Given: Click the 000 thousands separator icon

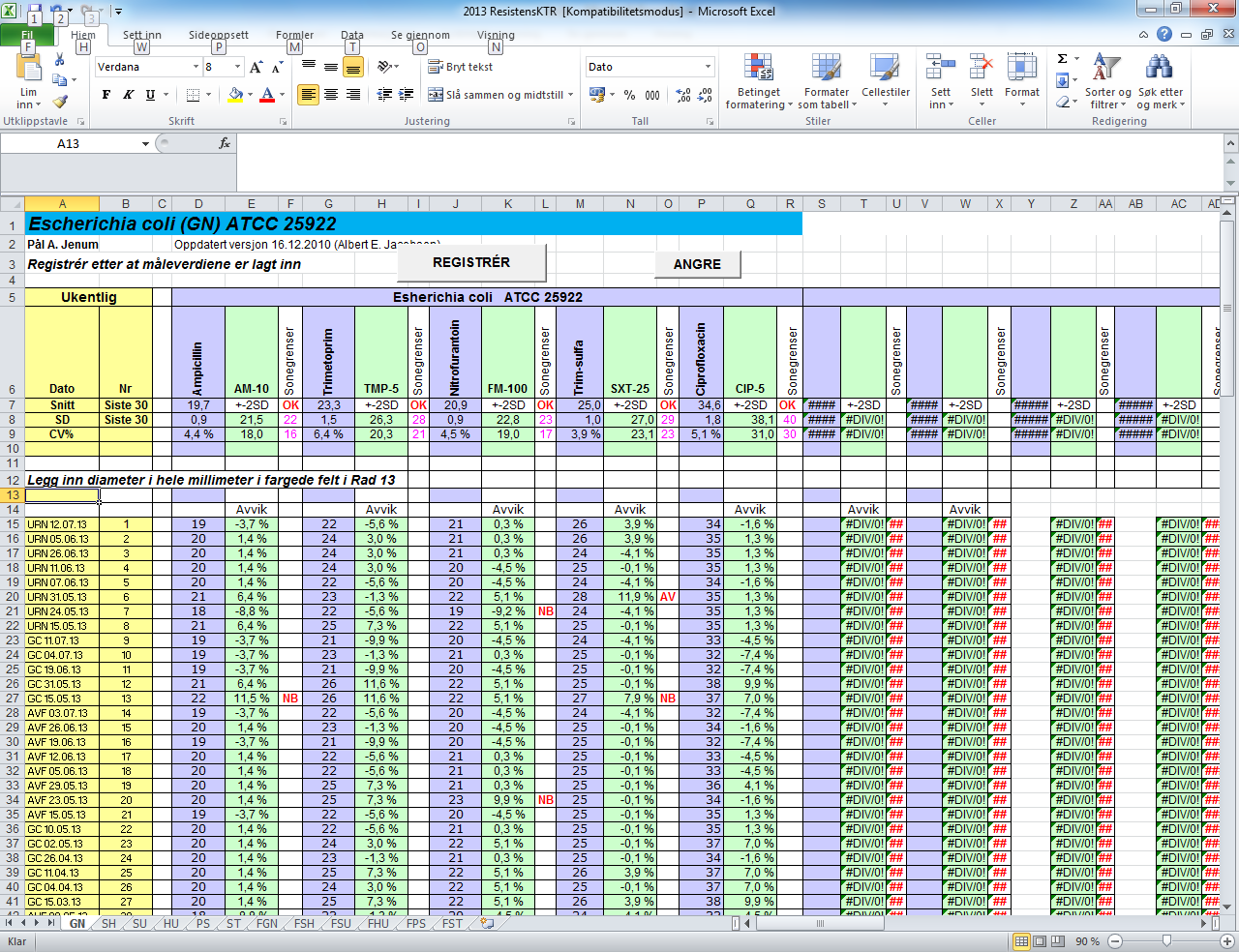Looking at the screenshot, I should click(652, 95).
